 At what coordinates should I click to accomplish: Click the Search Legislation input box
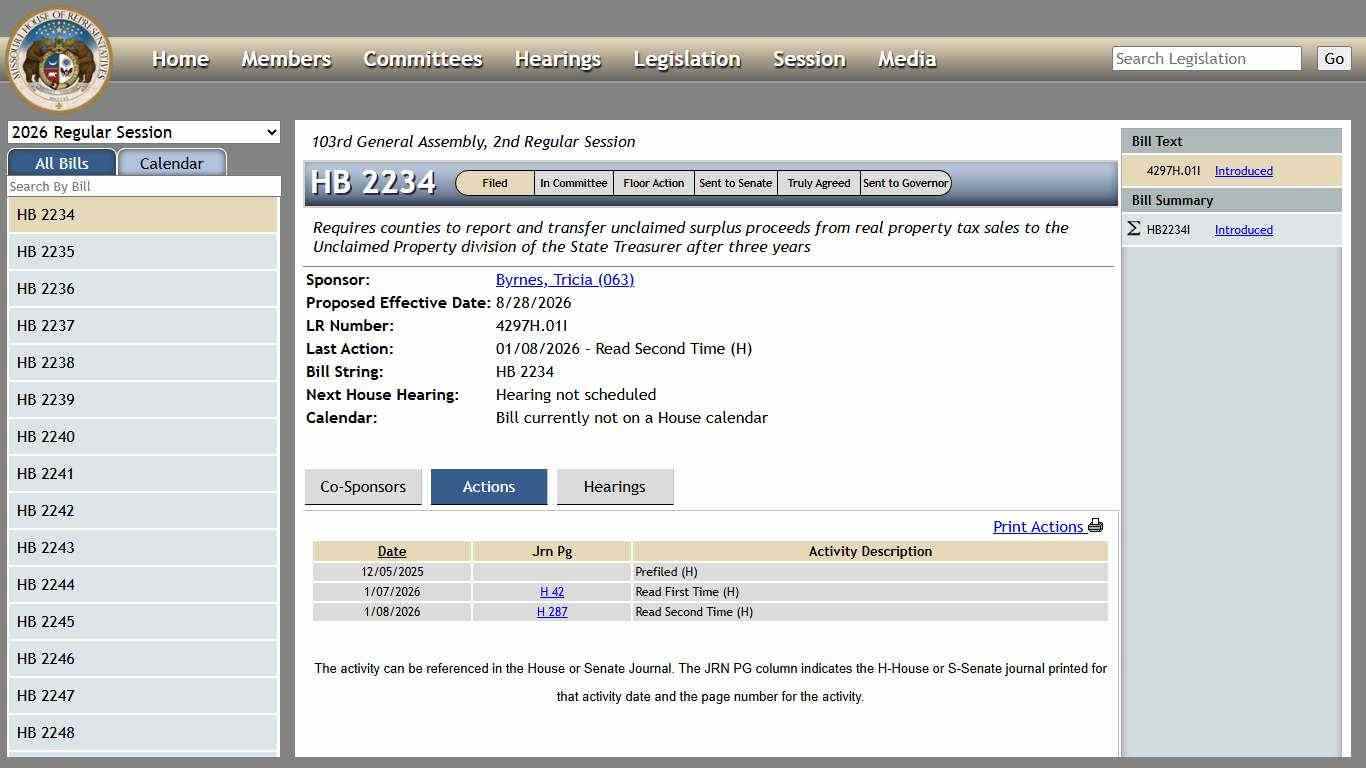click(1205, 58)
